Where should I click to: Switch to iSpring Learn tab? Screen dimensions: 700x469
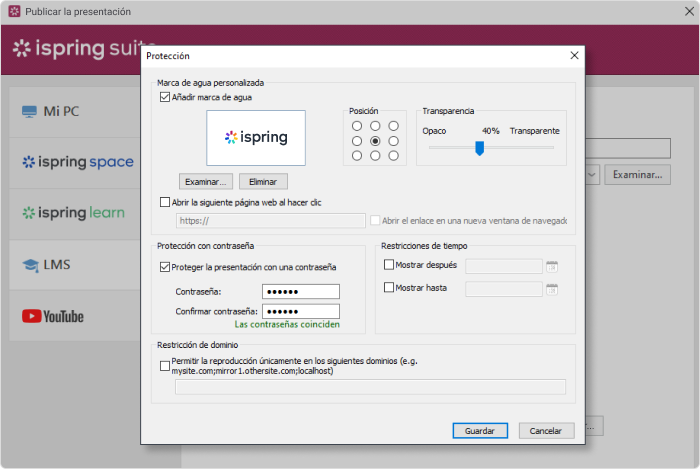coord(75,213)
